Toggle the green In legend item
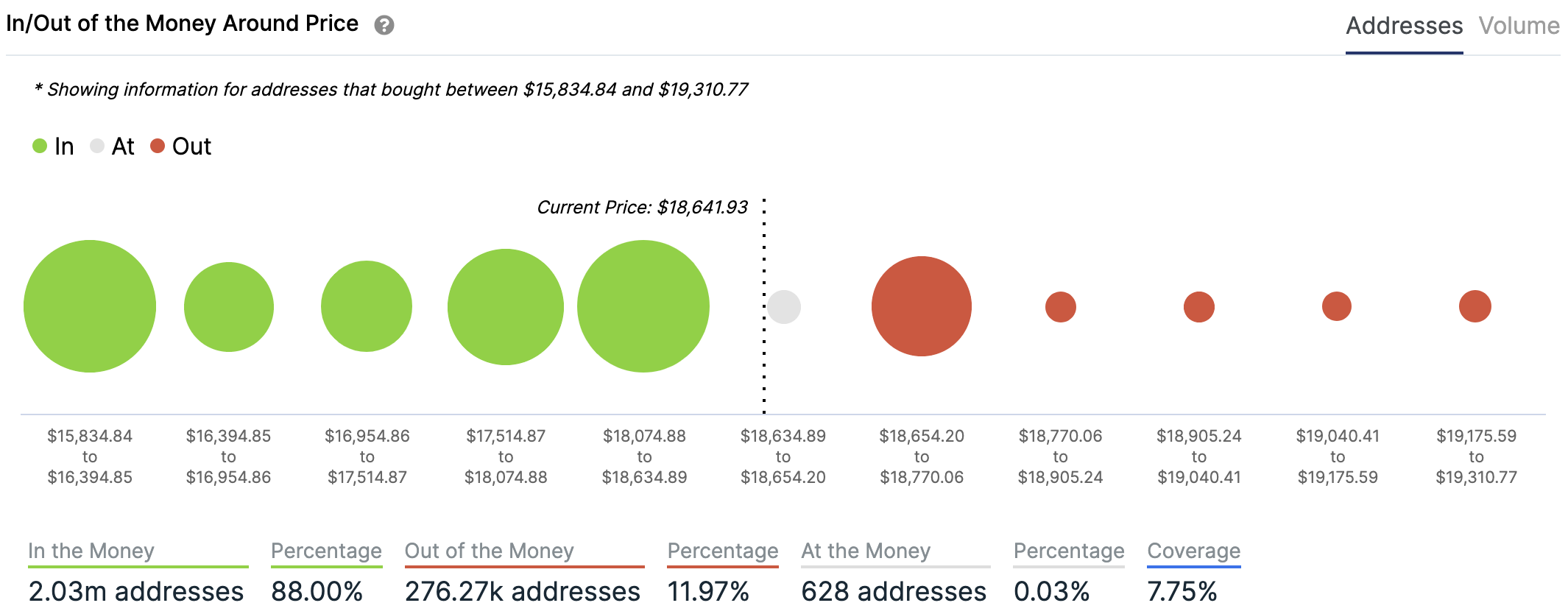 point(54,147)
